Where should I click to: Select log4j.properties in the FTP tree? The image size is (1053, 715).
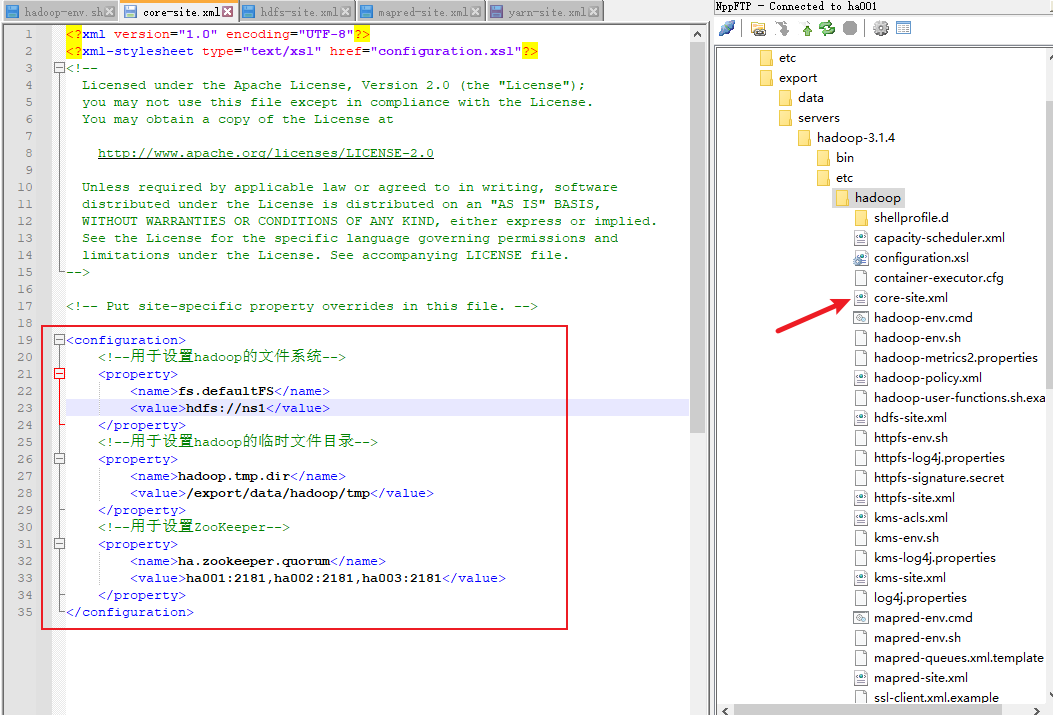coord(920,598)
